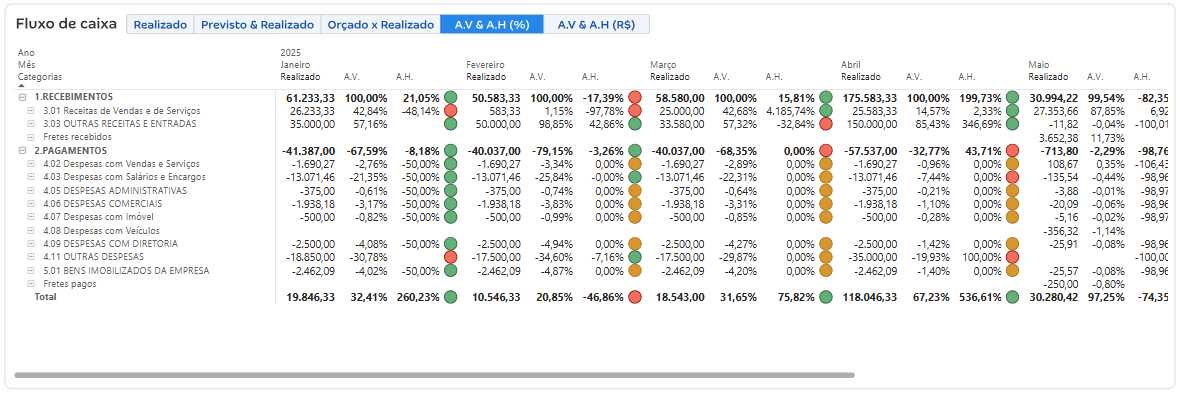This screenshot has height=395, width=1180.
Task: Toggle expander for 3.01 Receitas de Vendas
Action: pos(31,111)
